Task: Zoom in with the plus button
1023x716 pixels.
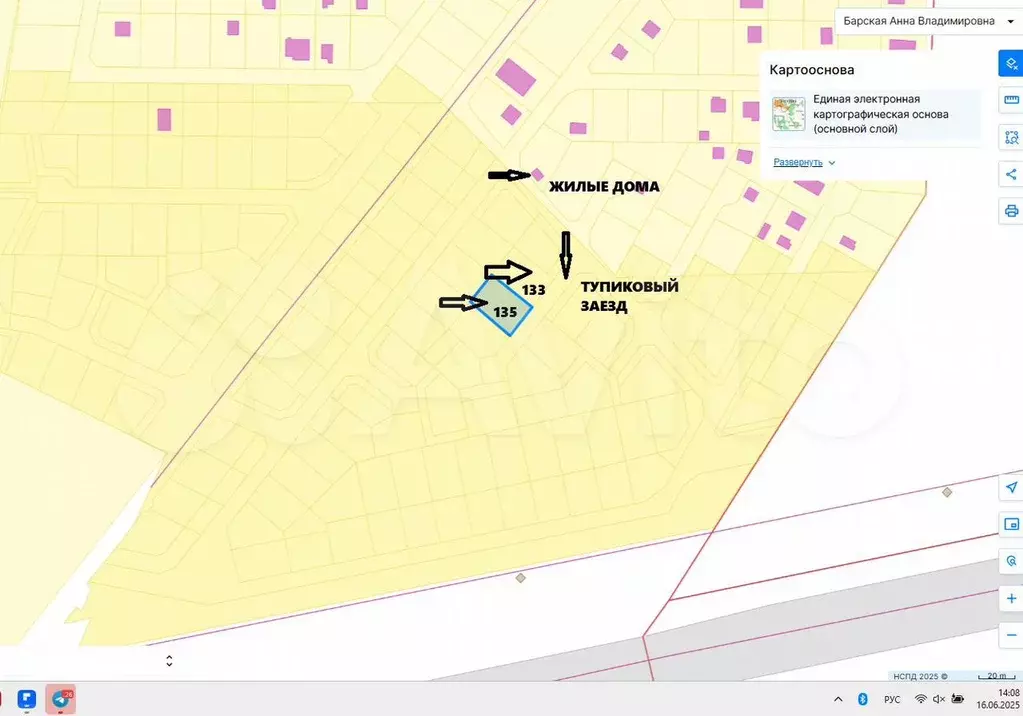Action: (x=1011, y=599)
